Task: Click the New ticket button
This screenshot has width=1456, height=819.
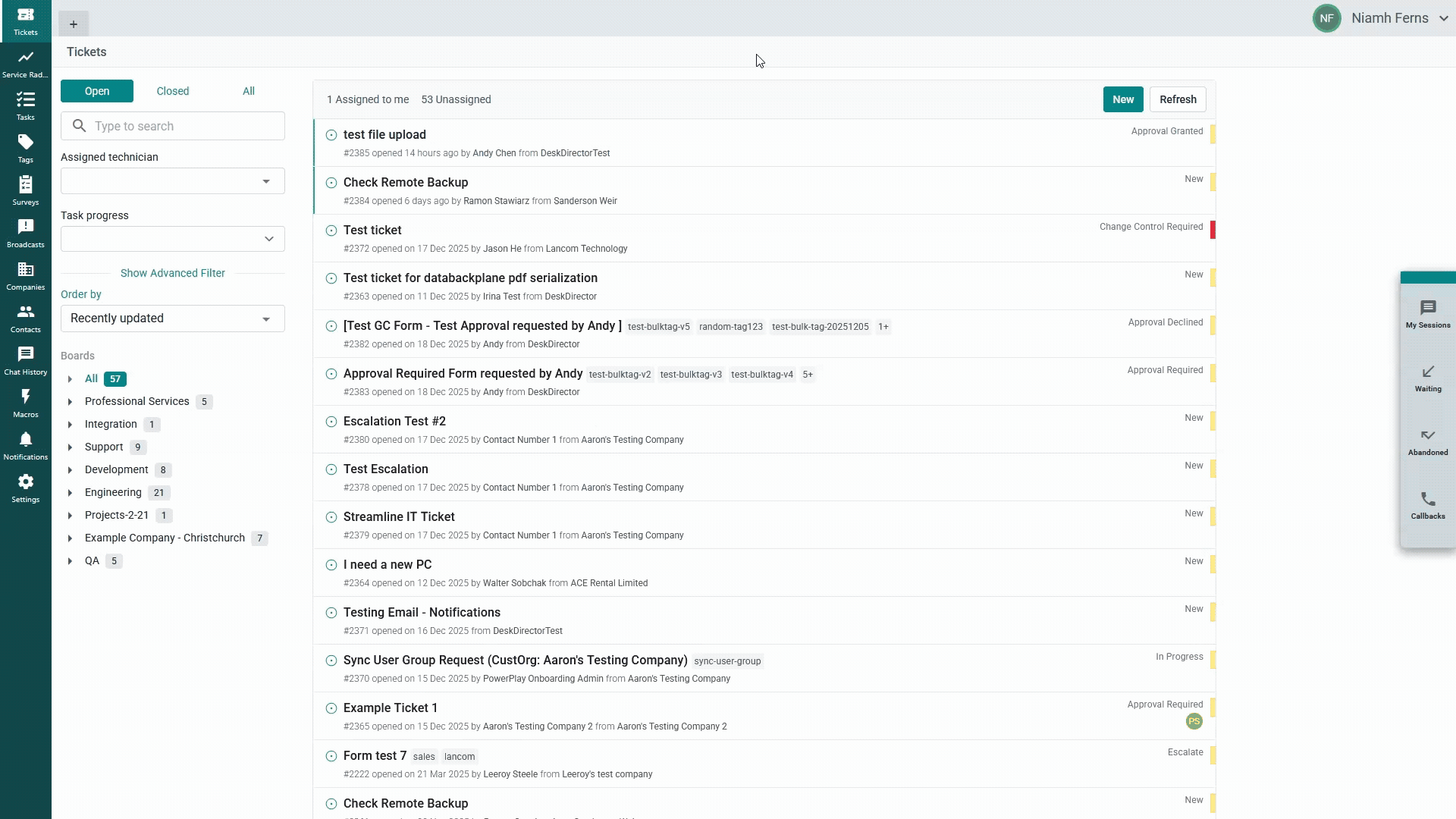Action: click(x=1122, y=99)
